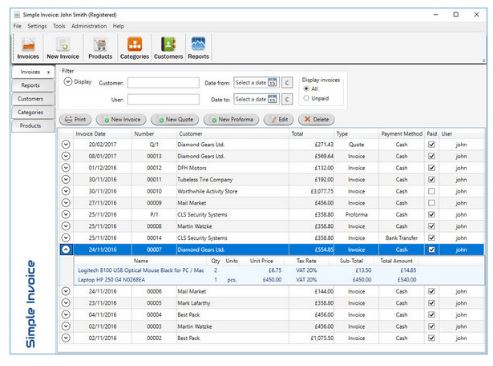The width and height of the screenshot is (493, 366).
Task: Open the Tools menu
Action: 59,26
